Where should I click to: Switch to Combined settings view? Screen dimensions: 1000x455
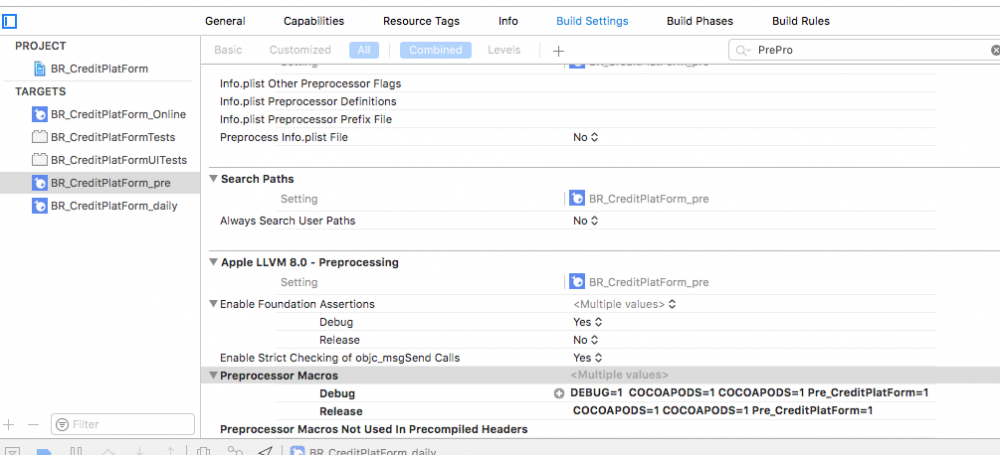435,50
